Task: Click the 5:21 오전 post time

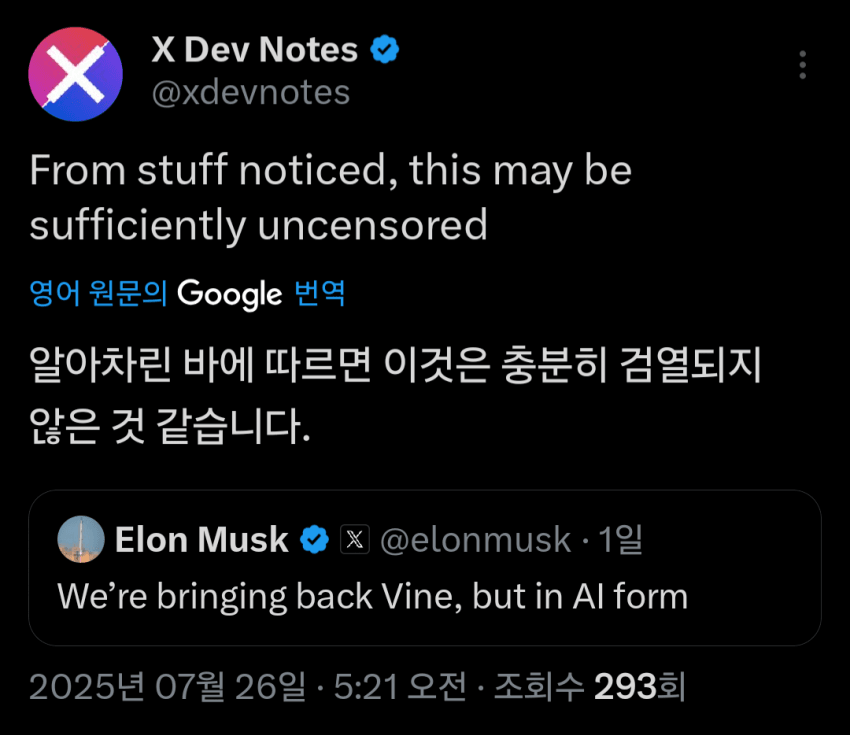Action: click(x=400, y=686)
